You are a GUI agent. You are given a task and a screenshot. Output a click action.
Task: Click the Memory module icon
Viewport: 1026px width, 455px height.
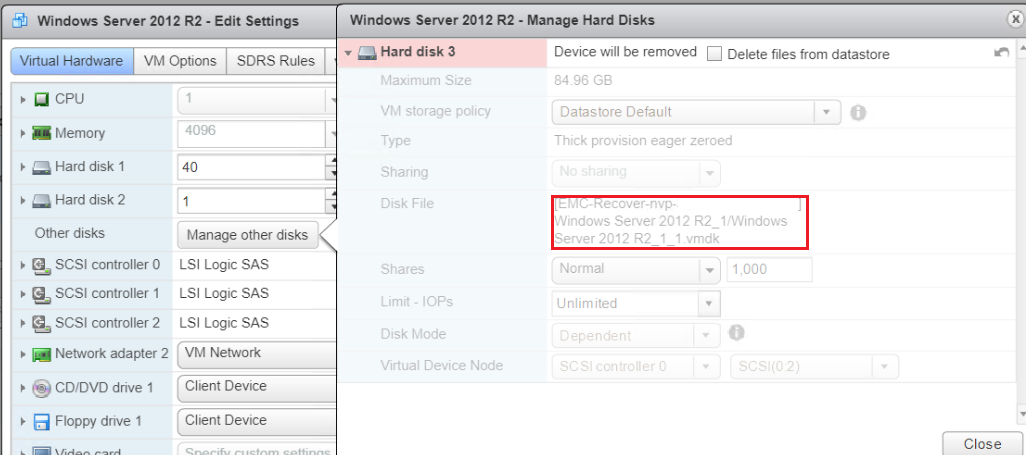42,133
